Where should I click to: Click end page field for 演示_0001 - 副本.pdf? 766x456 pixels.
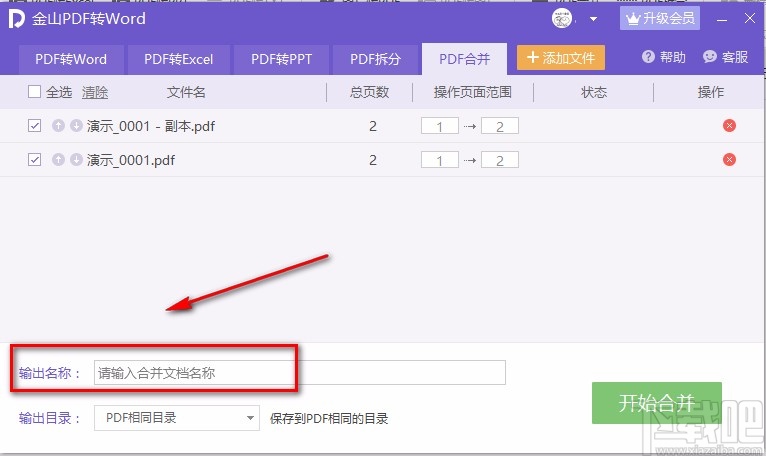pyautogui.click(x=500, y=126)
